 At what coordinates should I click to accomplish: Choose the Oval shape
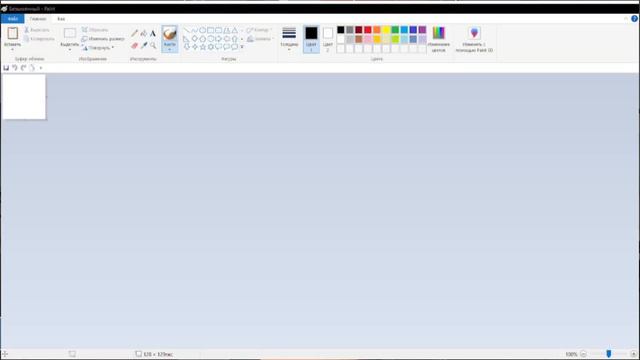(x=202, y=30)
